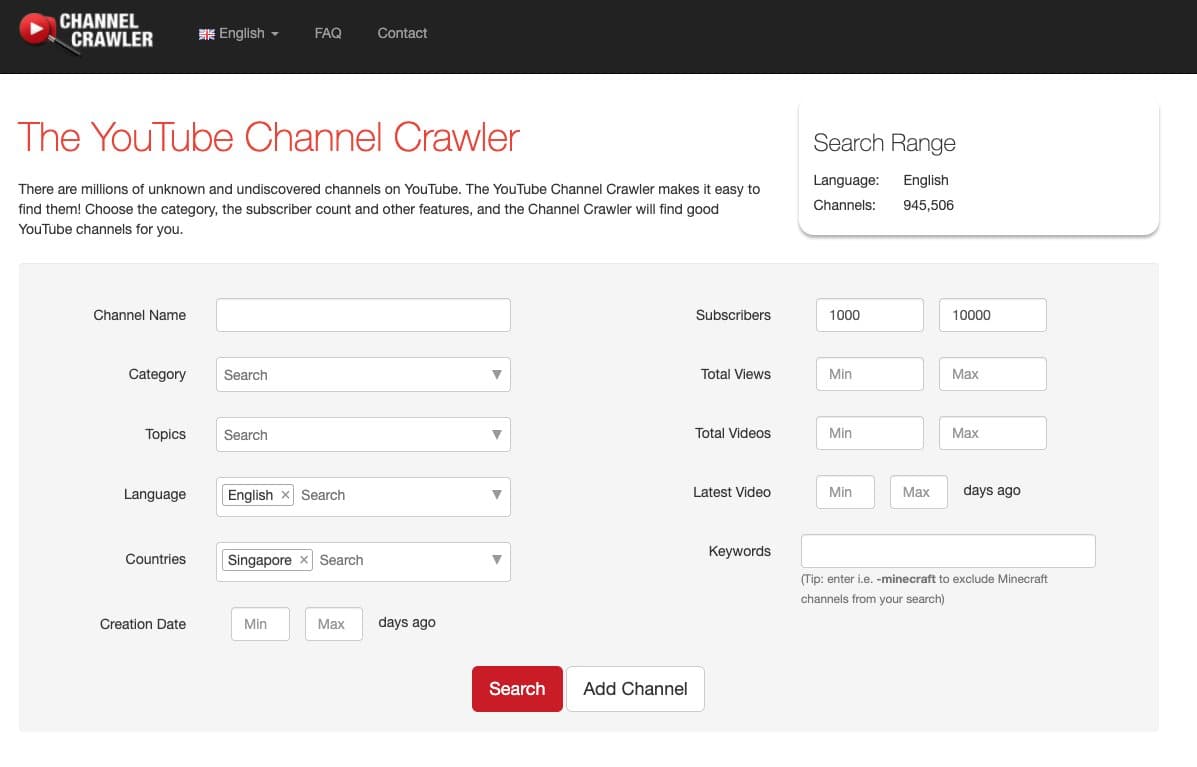Select the Total Views Min field
Screen dimensions: 1197x767
coord(869,374)
